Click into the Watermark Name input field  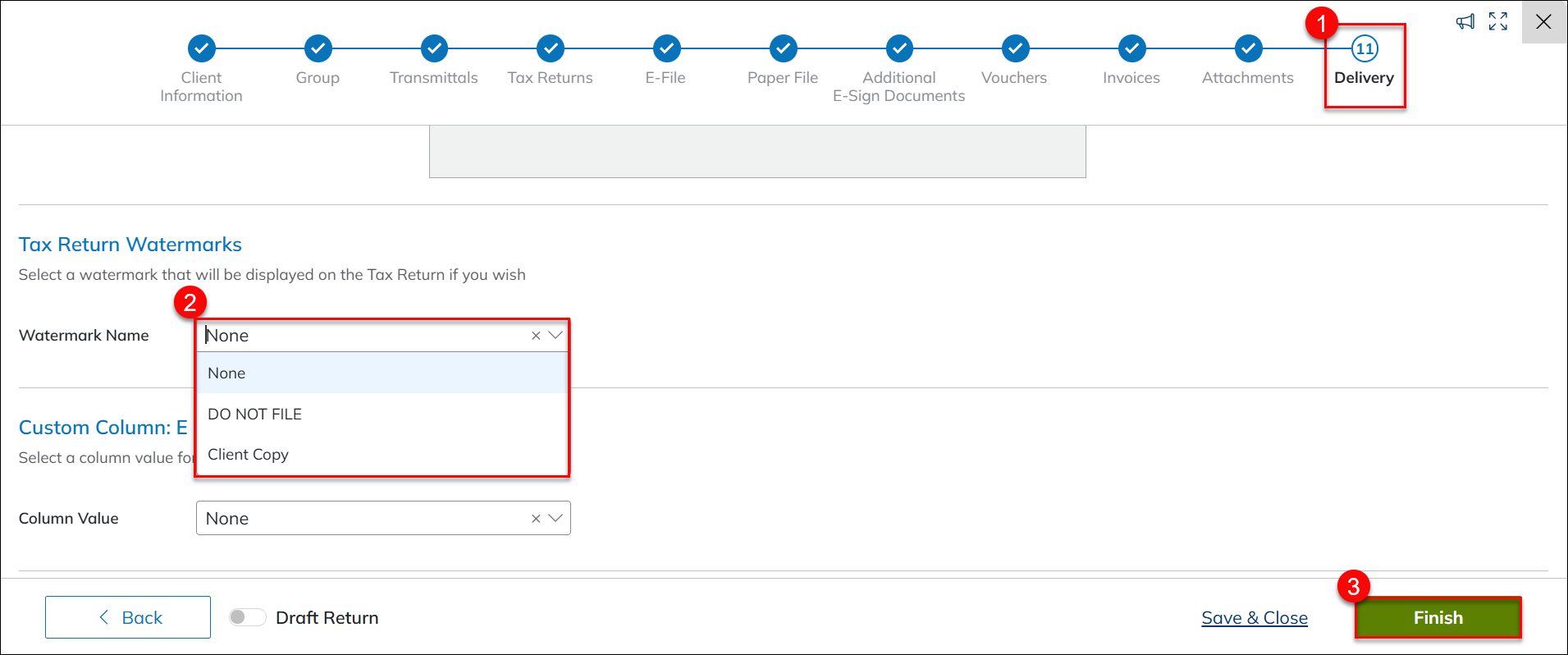(x=361, y=336)
